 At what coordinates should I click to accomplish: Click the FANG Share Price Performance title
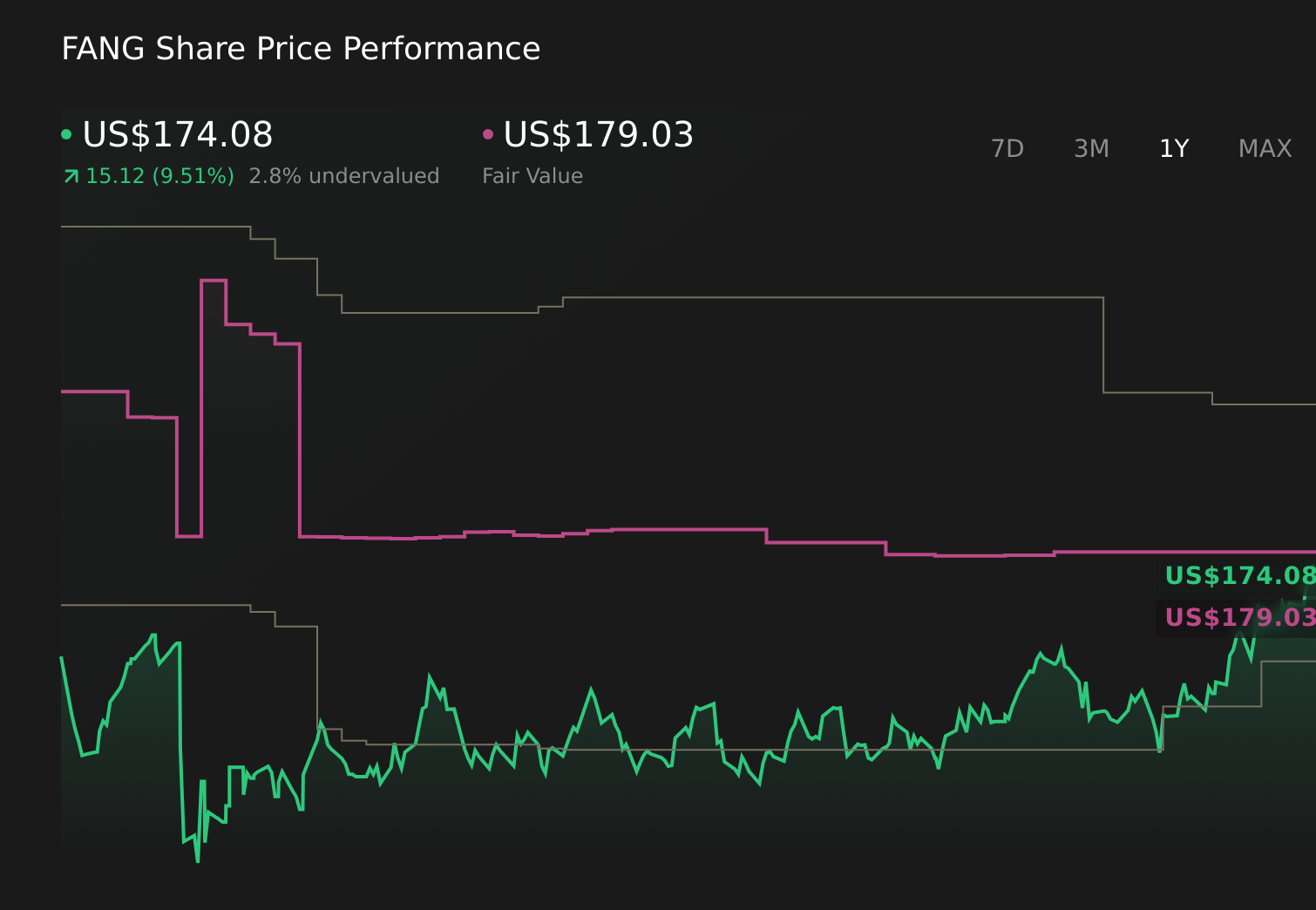click(x=301, y=49)
